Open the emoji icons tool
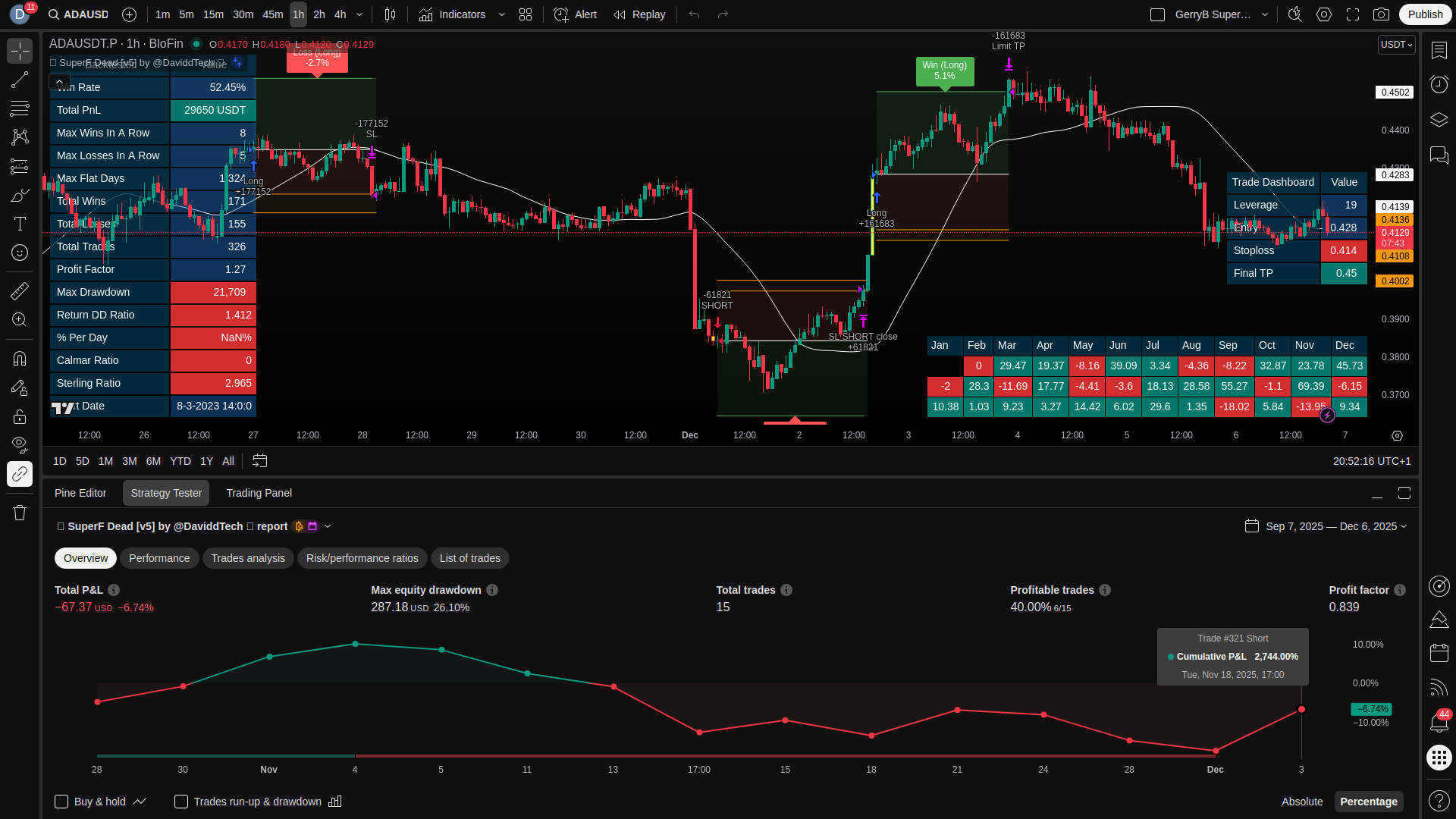Viewport: 1456px width, 819px height. [x=20, y=253]
